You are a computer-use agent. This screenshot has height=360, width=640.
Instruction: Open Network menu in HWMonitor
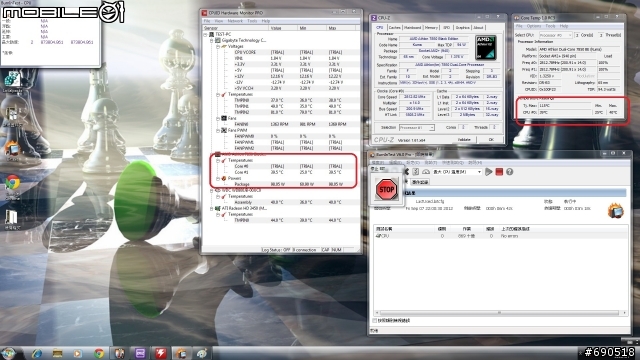coord(235,21)
